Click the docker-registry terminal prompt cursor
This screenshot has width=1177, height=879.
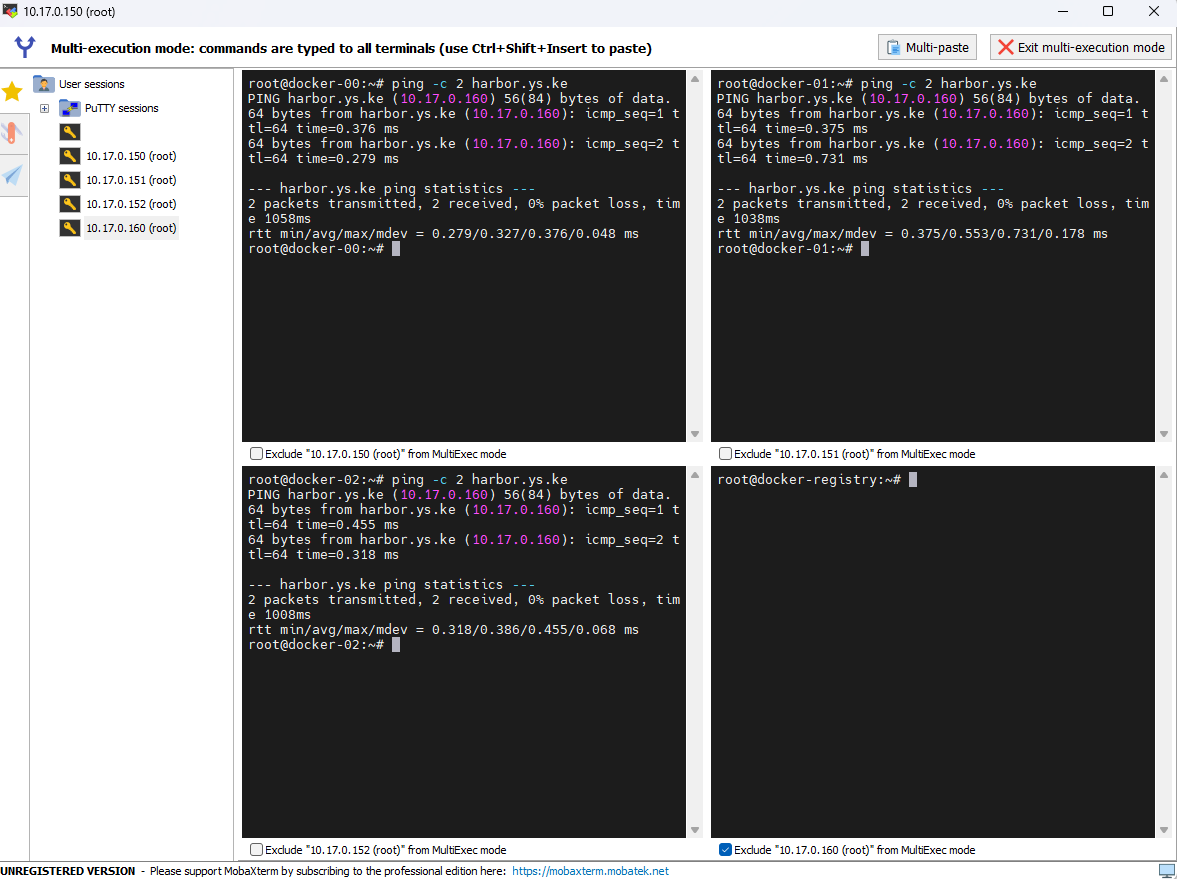click(913, 480)
